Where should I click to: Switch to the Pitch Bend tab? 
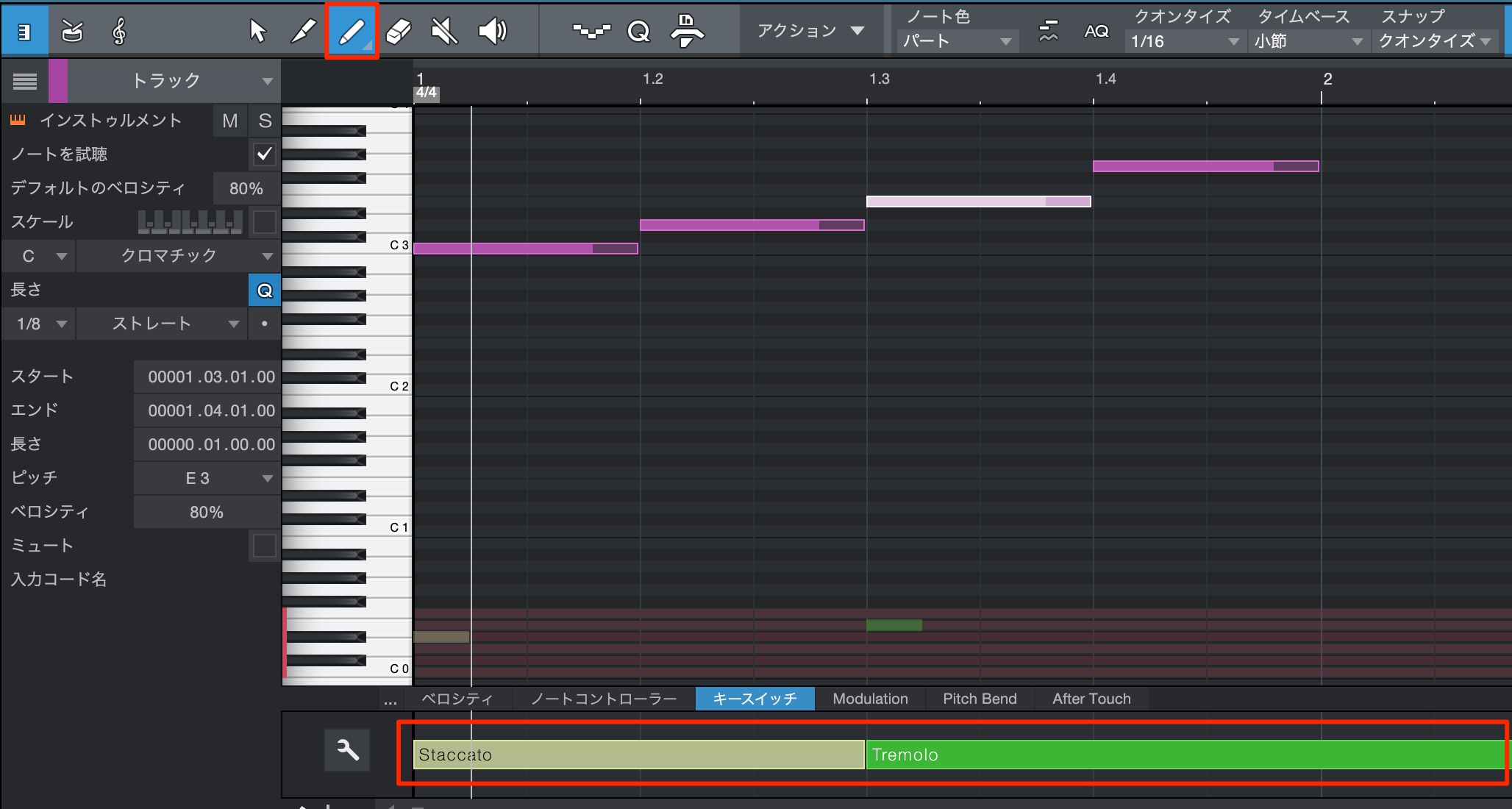[x=980, y=699]
